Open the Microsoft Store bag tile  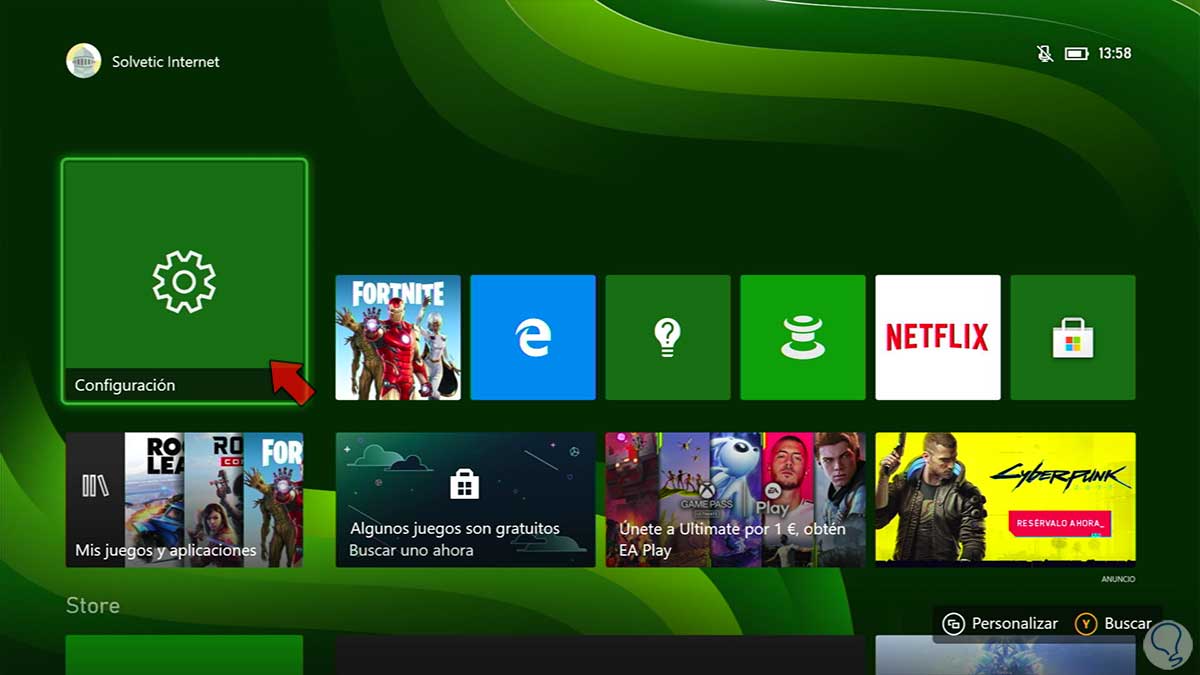click(1073, 337)
